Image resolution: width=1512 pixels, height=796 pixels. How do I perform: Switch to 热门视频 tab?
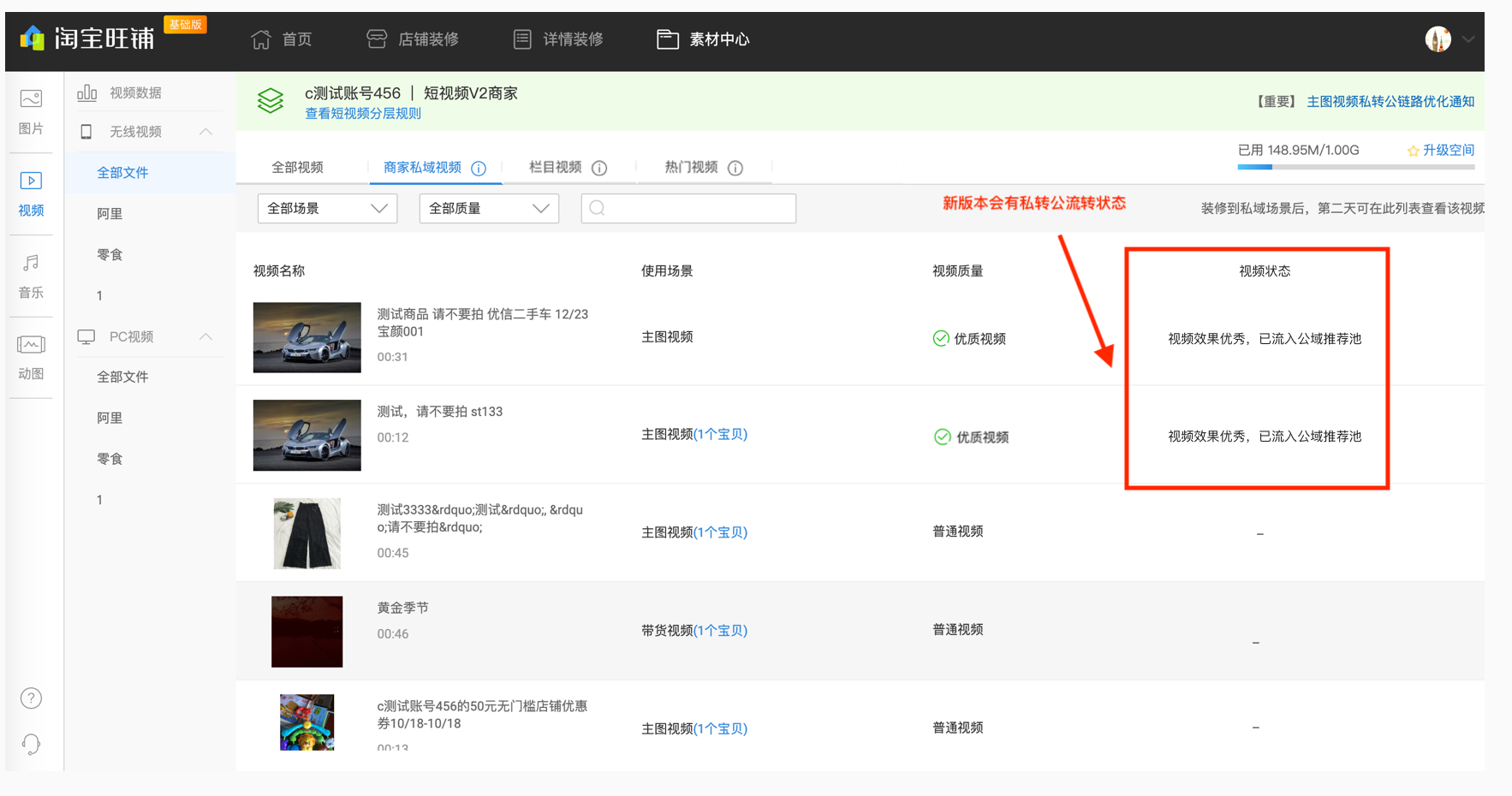[x=691, y=168]
